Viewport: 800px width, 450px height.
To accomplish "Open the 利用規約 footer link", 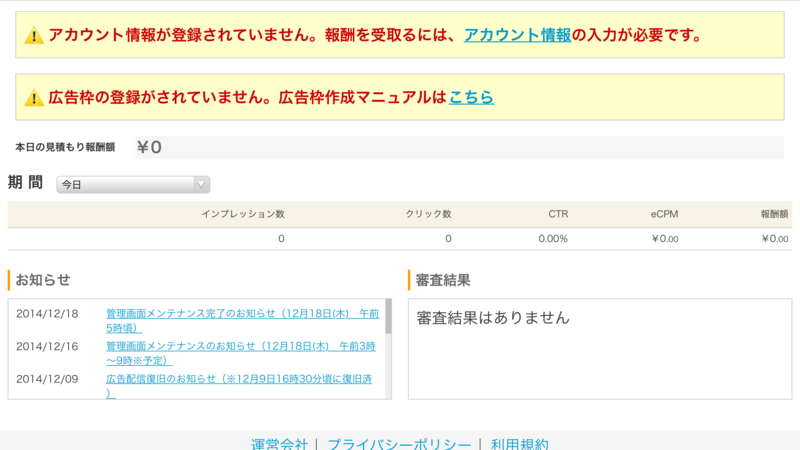I will [x=519, y=443].
